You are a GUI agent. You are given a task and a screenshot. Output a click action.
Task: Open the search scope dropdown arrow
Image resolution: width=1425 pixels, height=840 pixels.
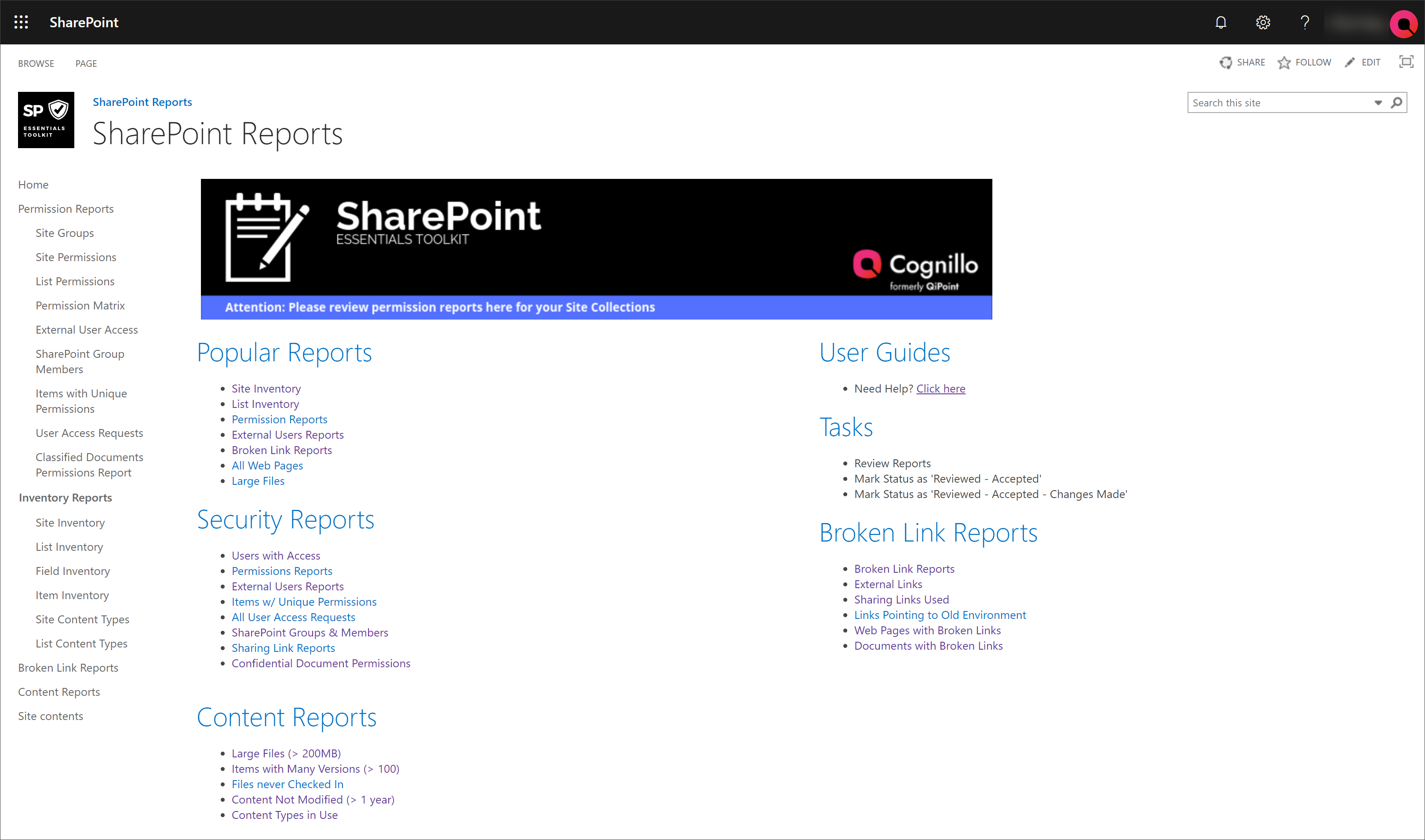1378,102
